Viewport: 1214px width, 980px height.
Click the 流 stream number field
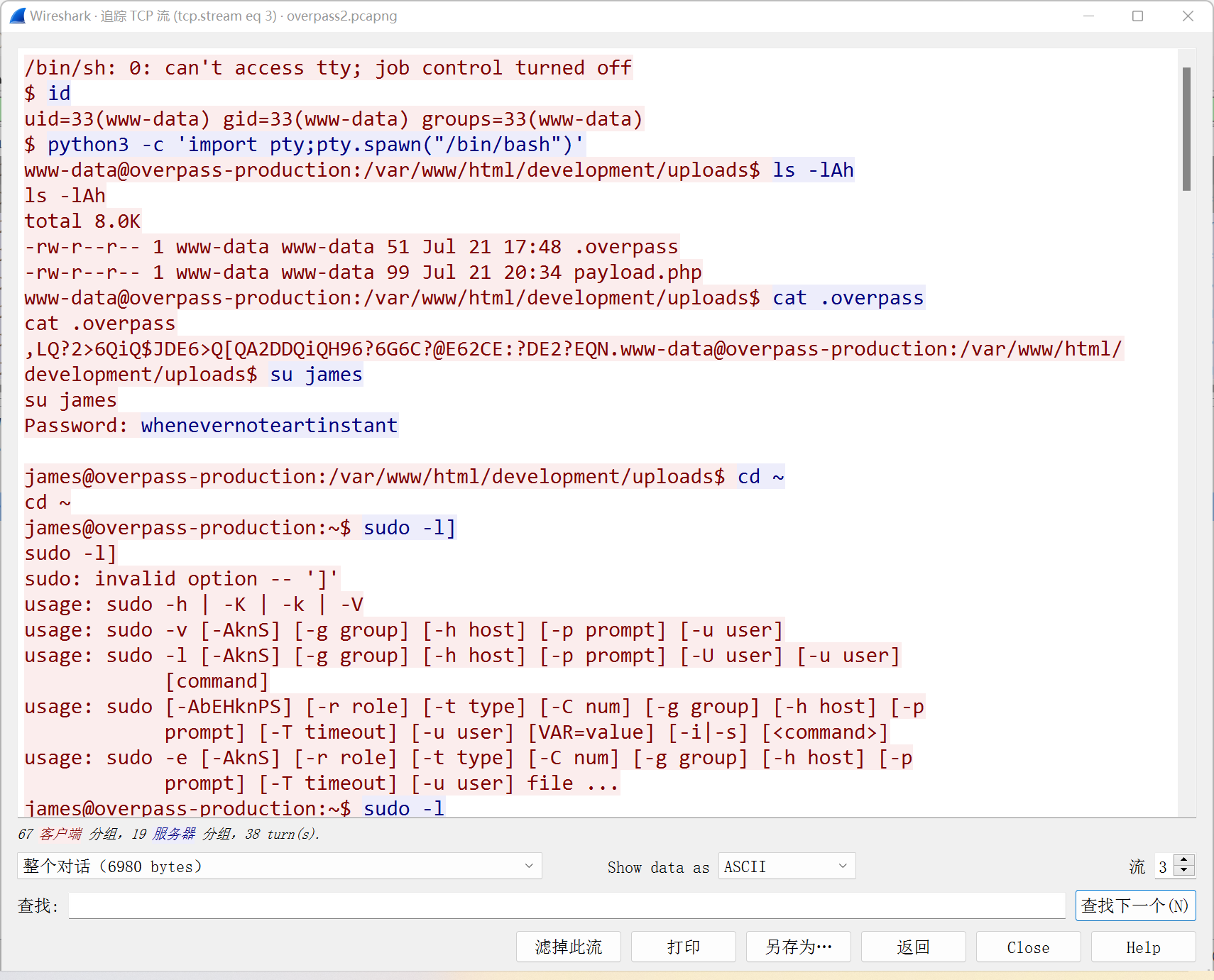click(x=1164, y=866)
